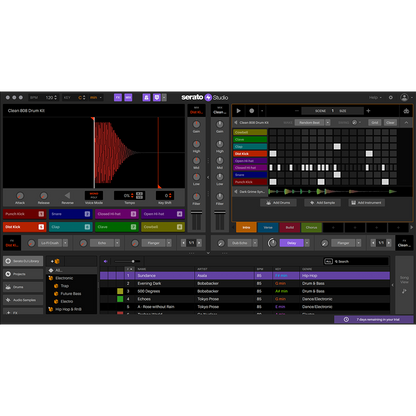
Task: Click the Song View button
Action: coord(404,284)
